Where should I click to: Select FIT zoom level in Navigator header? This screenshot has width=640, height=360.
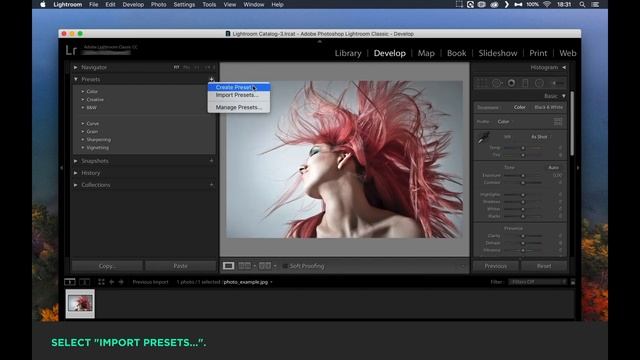[x=176, y=67]
